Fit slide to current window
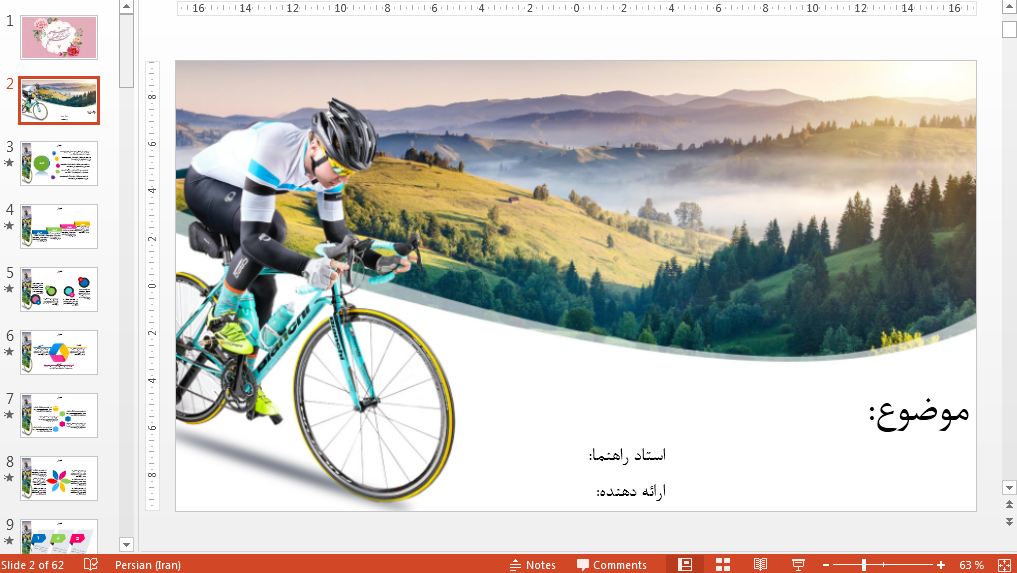Screen dimensions: 1017x573 tap(1002, 565)
